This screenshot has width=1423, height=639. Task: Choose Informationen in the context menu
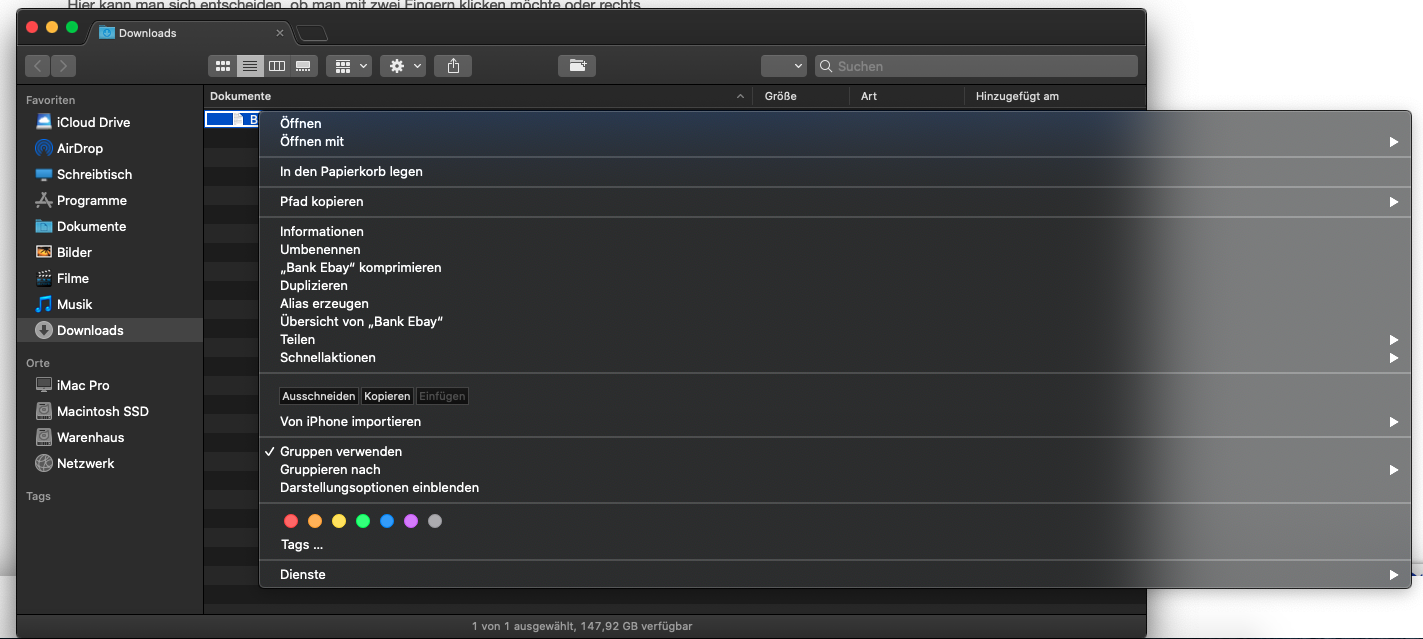(x=834, y=231)
